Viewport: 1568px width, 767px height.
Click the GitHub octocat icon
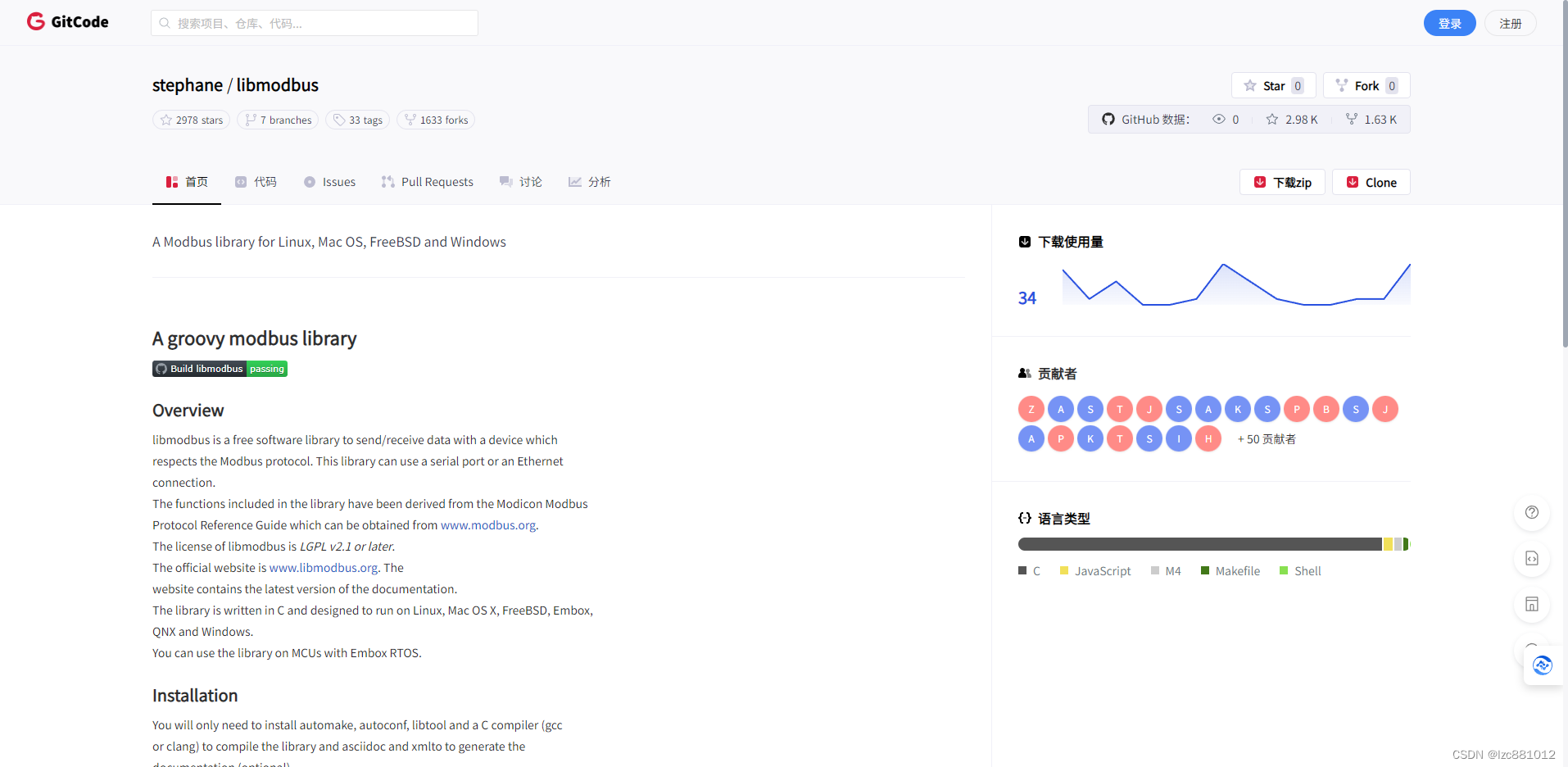pyautogui.click(x=1108, y=119)
